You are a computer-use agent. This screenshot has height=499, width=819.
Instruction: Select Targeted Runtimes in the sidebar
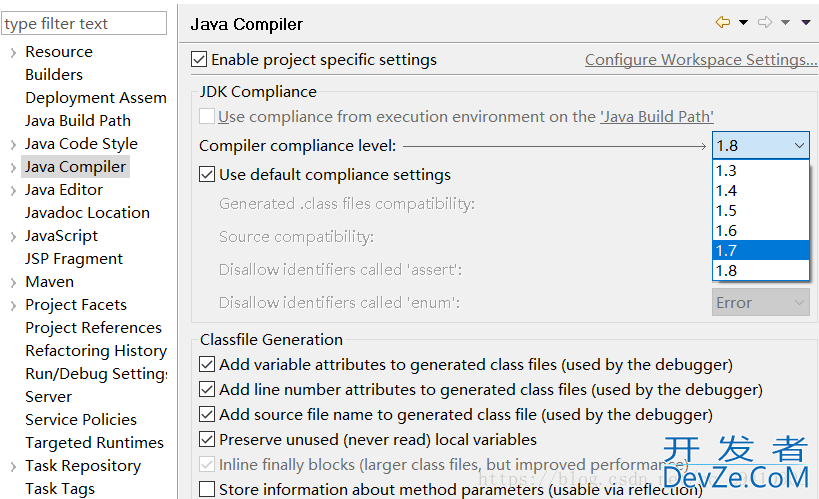point(95,443)
